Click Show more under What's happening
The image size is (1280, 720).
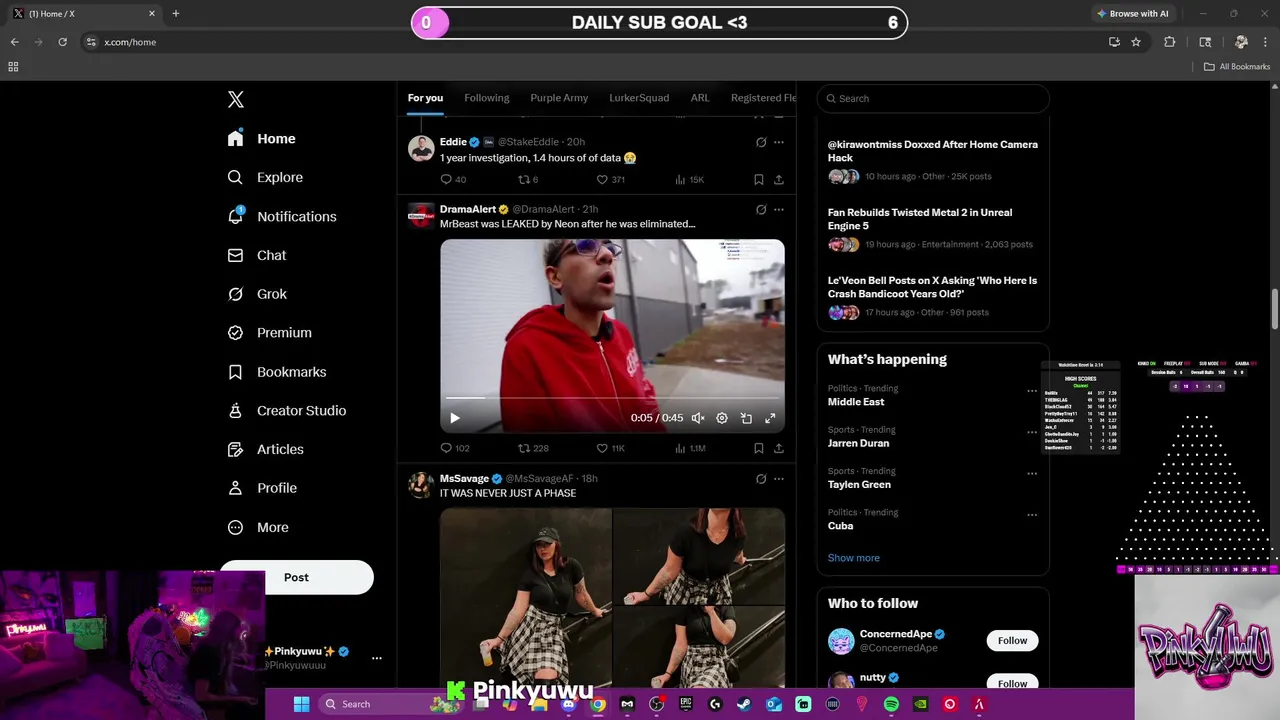click(x=854, y=558)
